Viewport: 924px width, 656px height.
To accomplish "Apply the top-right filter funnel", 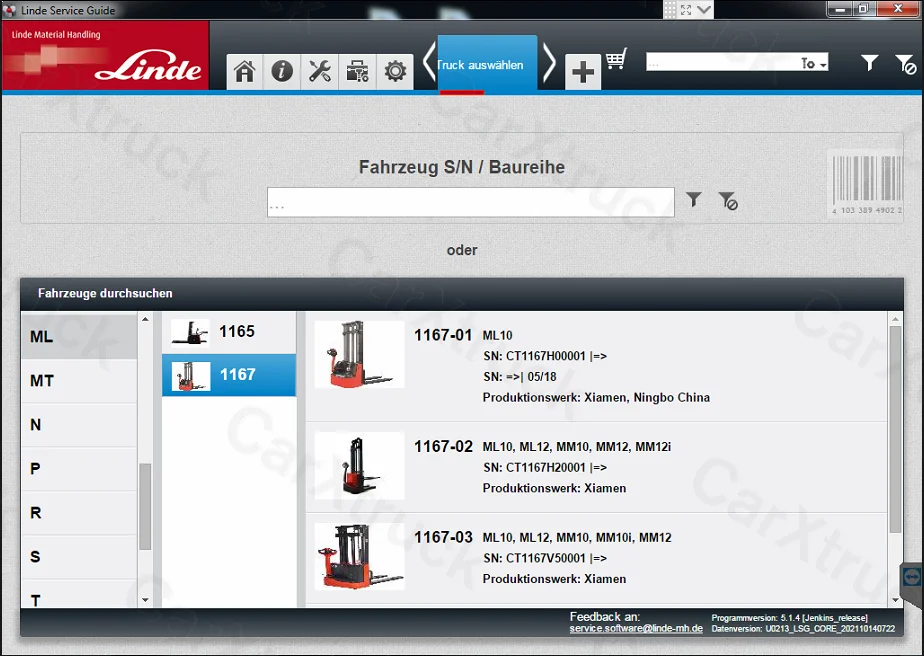I will point(870,62).
